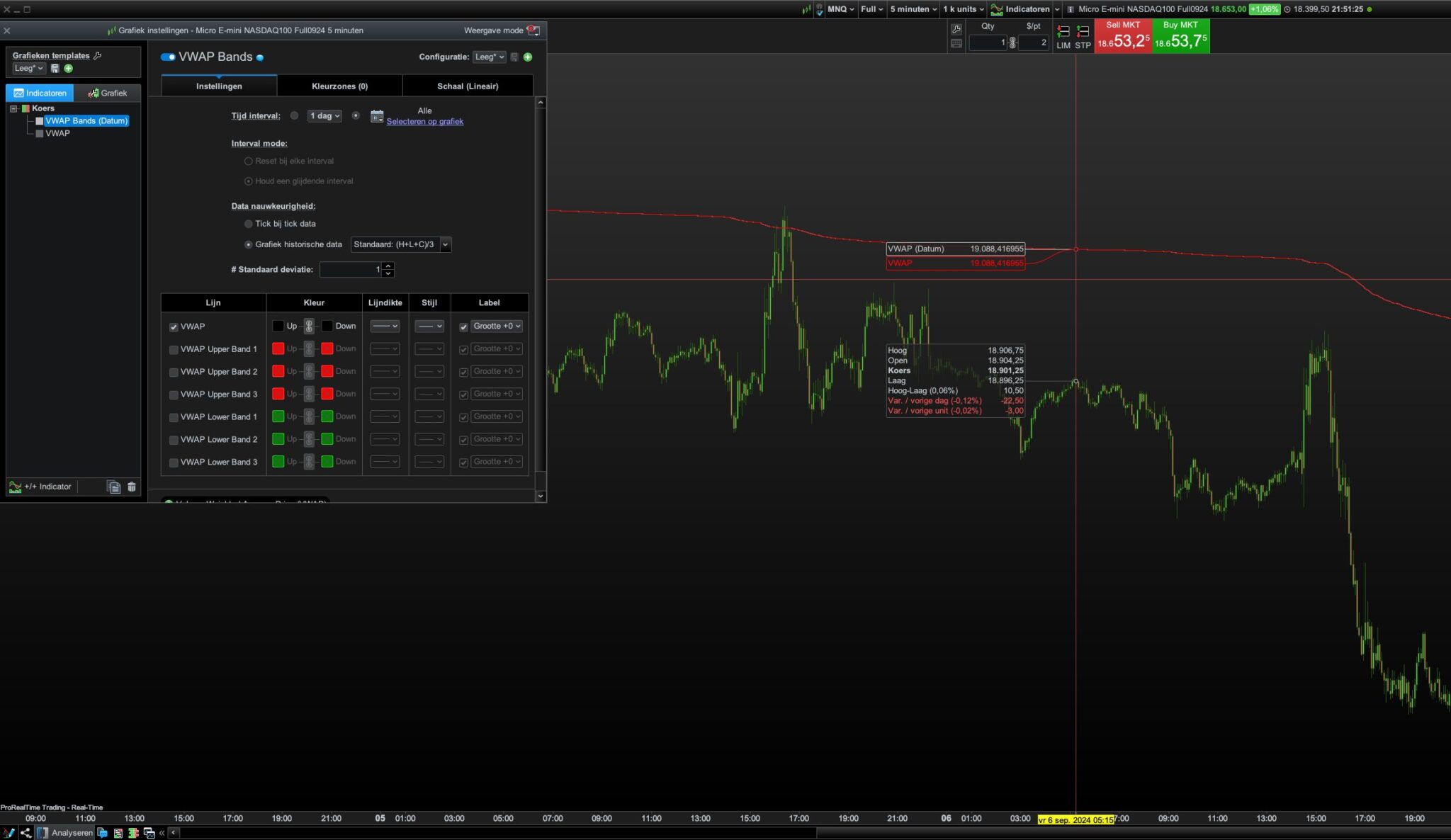This screenshot has width=1451, height=840.
Task: Click the drawing pencil tool icon in bottom toolbar
Action: pos(9,833)
